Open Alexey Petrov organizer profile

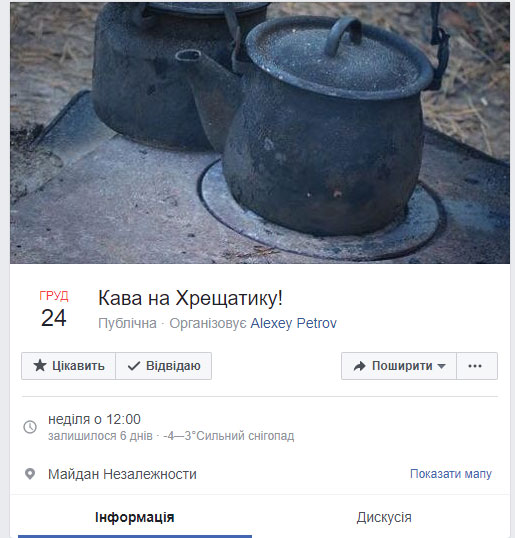tap(294, 323)
